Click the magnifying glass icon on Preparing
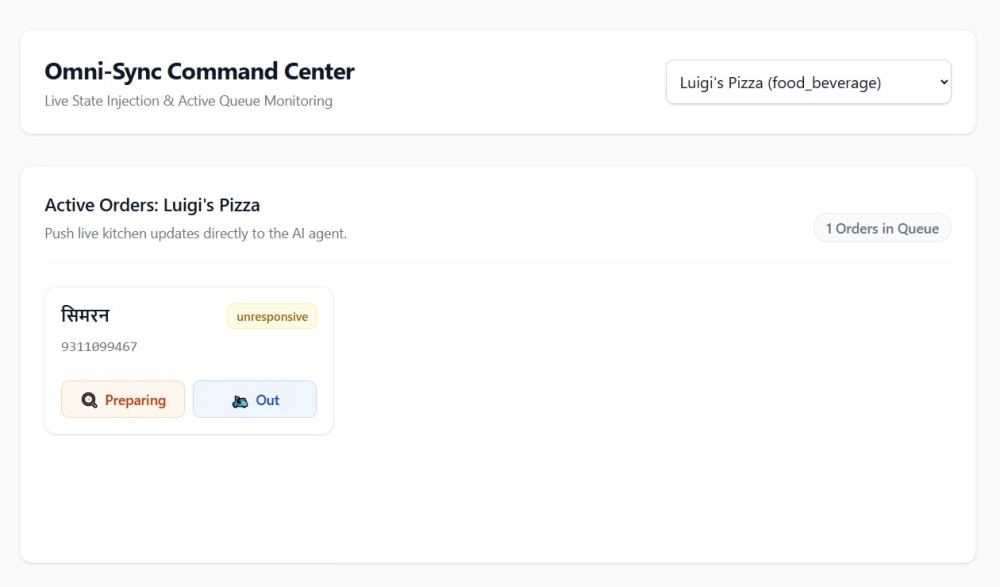 click(x=89, y=400)
